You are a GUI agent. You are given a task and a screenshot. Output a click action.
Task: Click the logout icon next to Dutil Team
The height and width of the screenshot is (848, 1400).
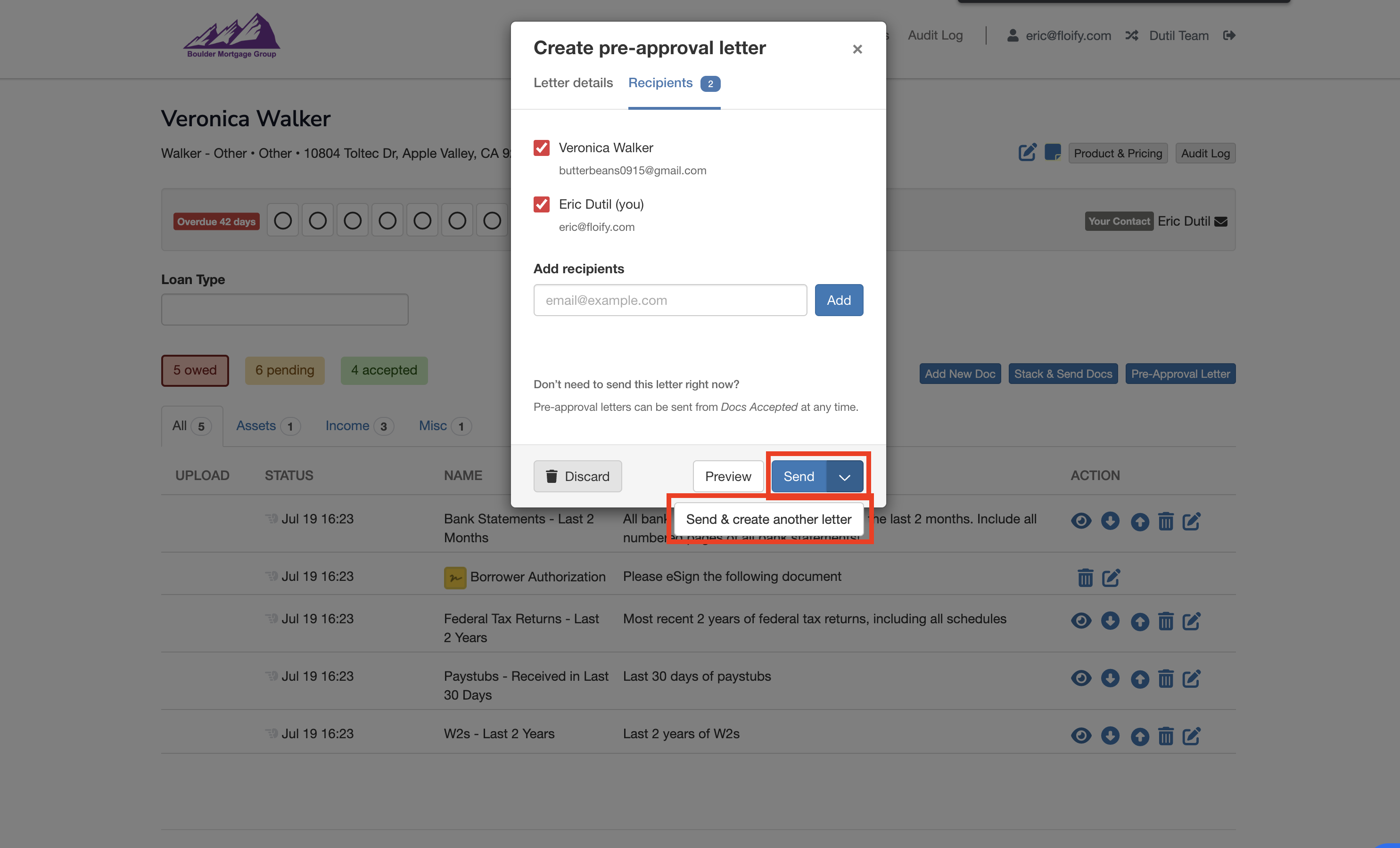point(1229,35)
